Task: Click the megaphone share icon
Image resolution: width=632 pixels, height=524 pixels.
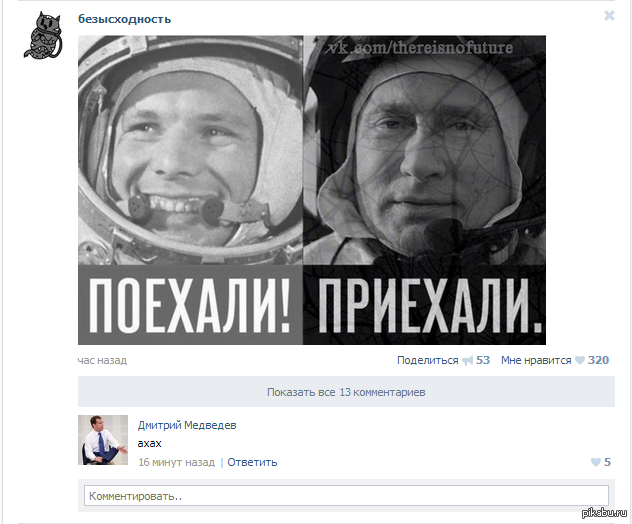Action: click(x=467, y=360)
